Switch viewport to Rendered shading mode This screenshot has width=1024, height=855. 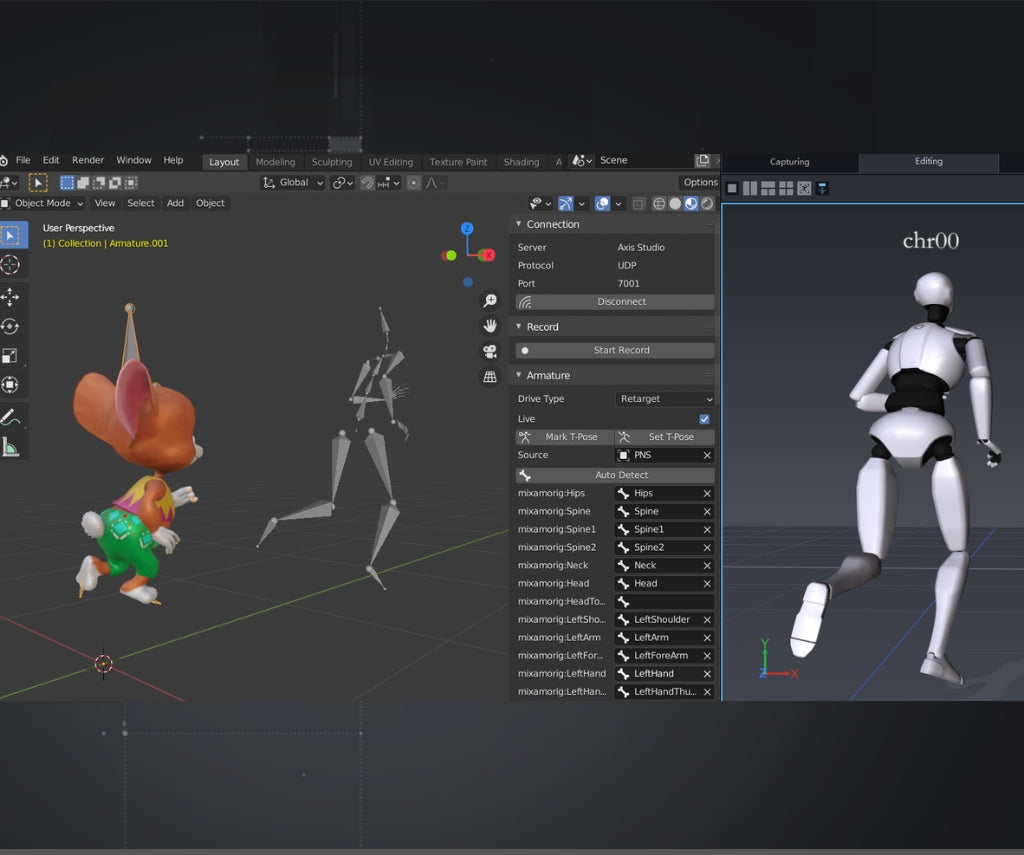[x=707, y=203]
